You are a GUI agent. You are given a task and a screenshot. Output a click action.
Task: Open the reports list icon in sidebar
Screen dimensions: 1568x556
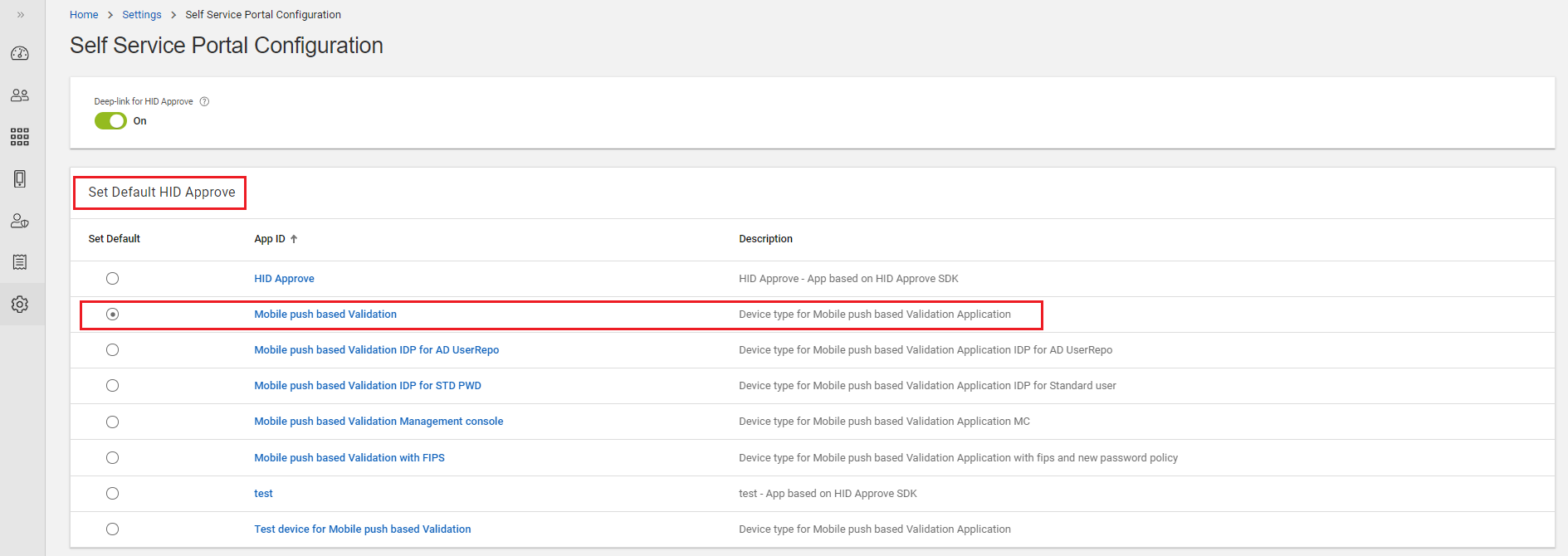20,262
